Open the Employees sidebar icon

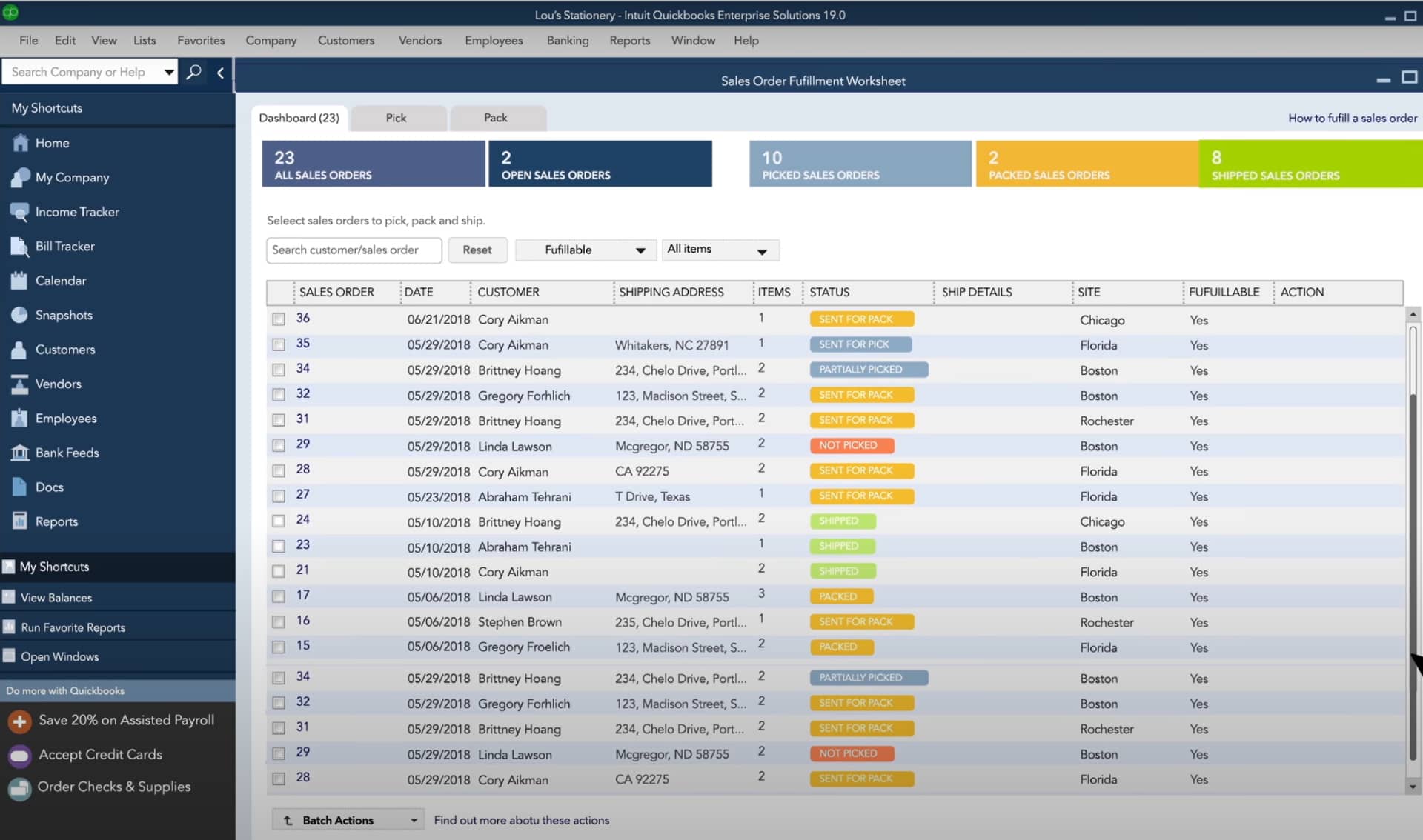(20, 419)
